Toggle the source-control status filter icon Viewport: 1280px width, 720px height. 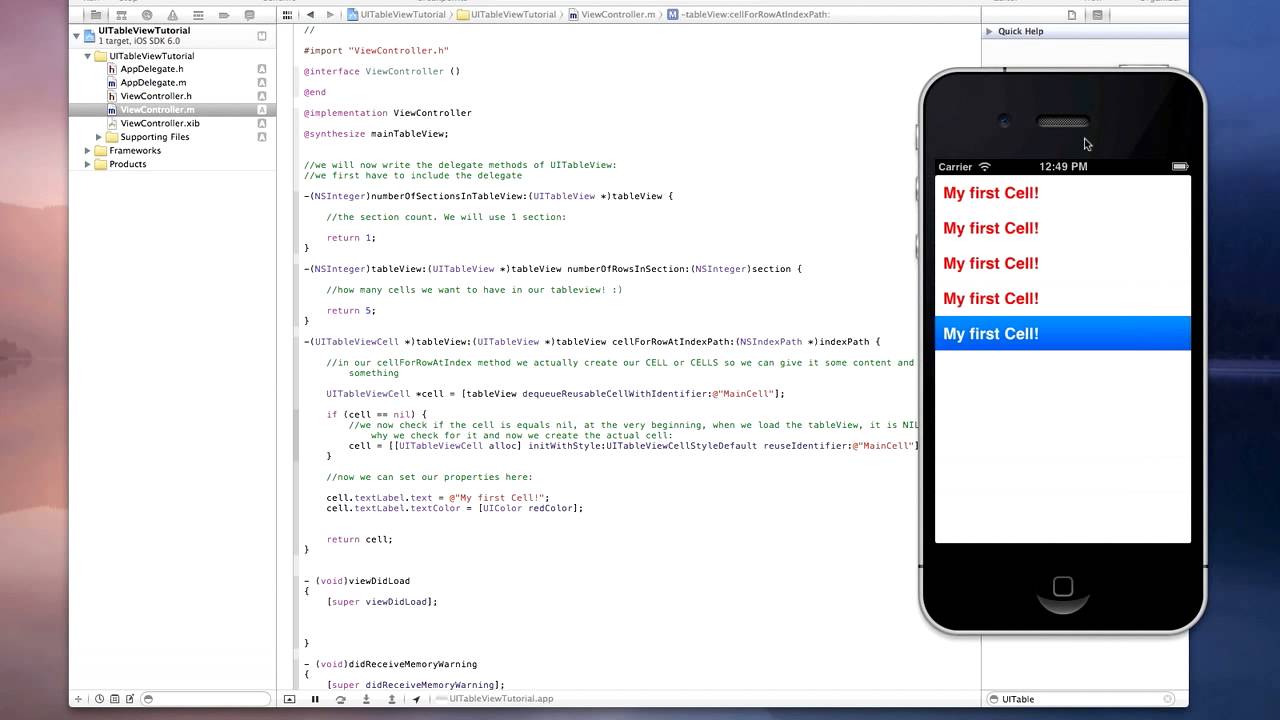pyautogui.click(x=115, y=699)
